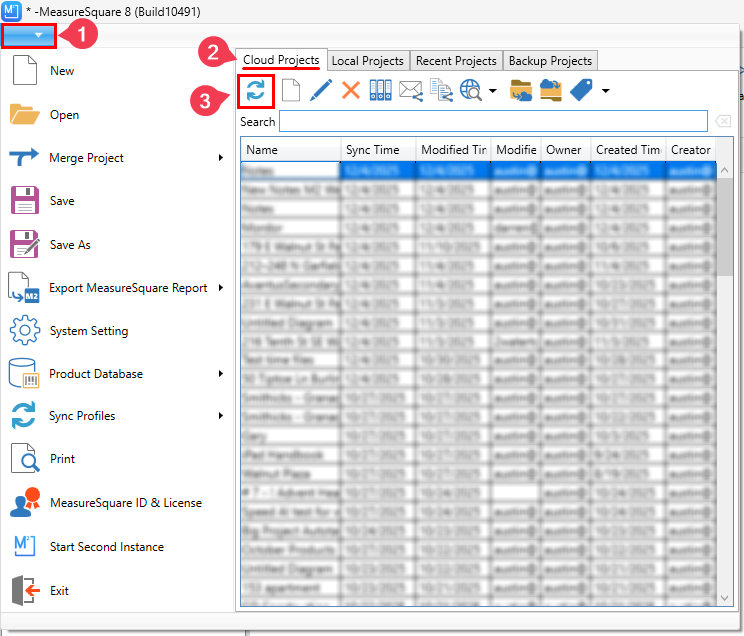Screen dimensions: 744x636
Task: Select the Save As menu entry
Action: [70, 245]
